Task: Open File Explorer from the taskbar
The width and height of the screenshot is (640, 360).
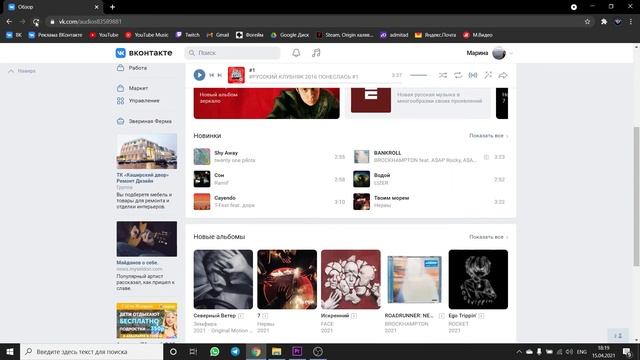Action: point(276,351)
